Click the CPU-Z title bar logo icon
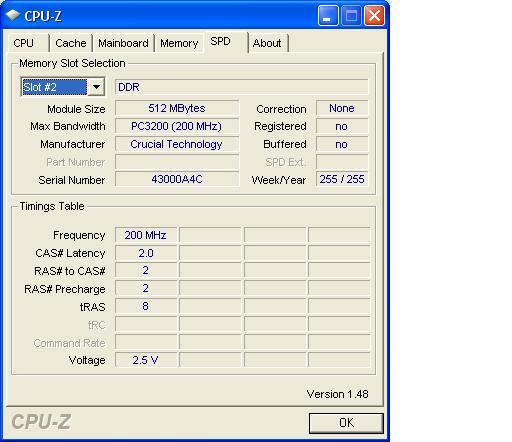This screenshot has height=442, width=512. 13,15
